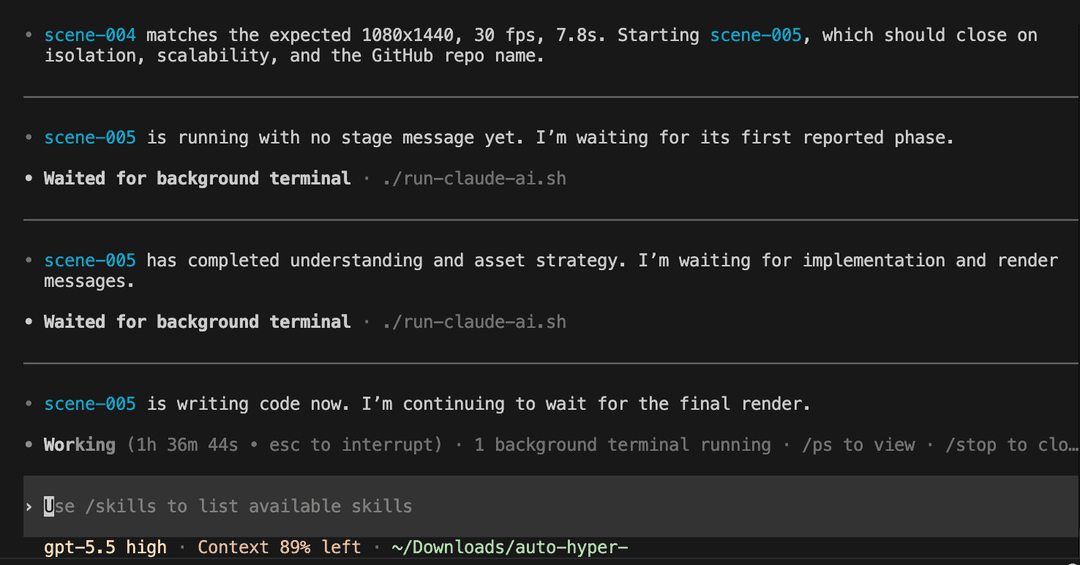Image resolution: width=1080 pixels, height=565 pixels.
Task: Click first './run-claude-ai.sh' terminal command
Action: click(x=475, y=178)
